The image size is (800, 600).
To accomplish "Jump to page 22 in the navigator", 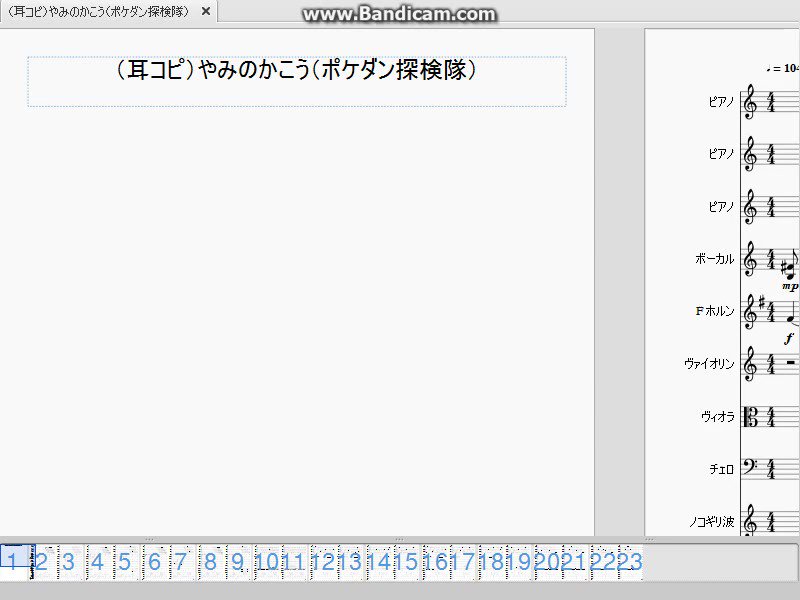I will [x=603, y=561].
